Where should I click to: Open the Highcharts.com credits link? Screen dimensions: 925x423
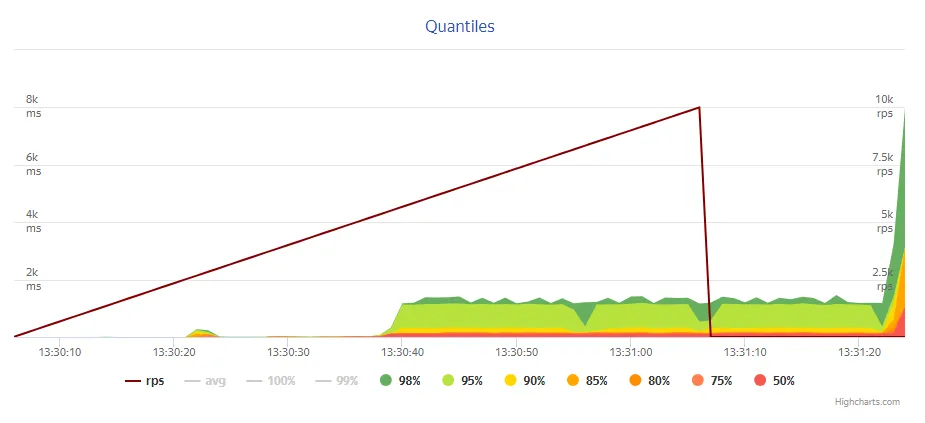867,402
